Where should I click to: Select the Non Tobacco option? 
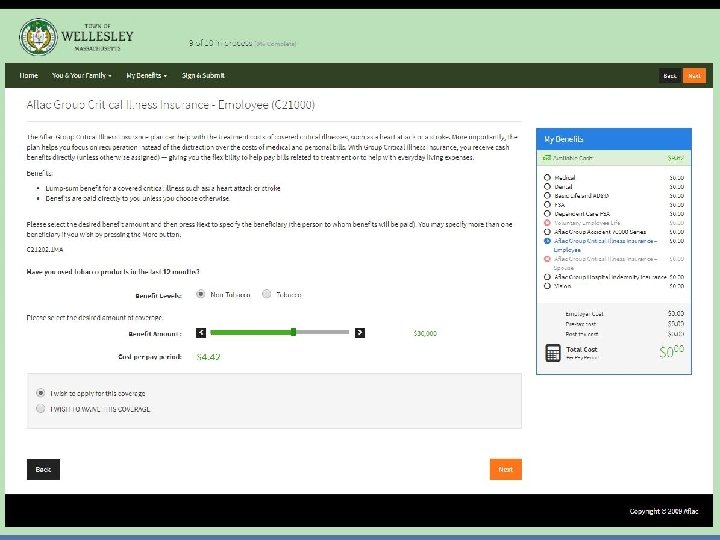coord(200,294)
